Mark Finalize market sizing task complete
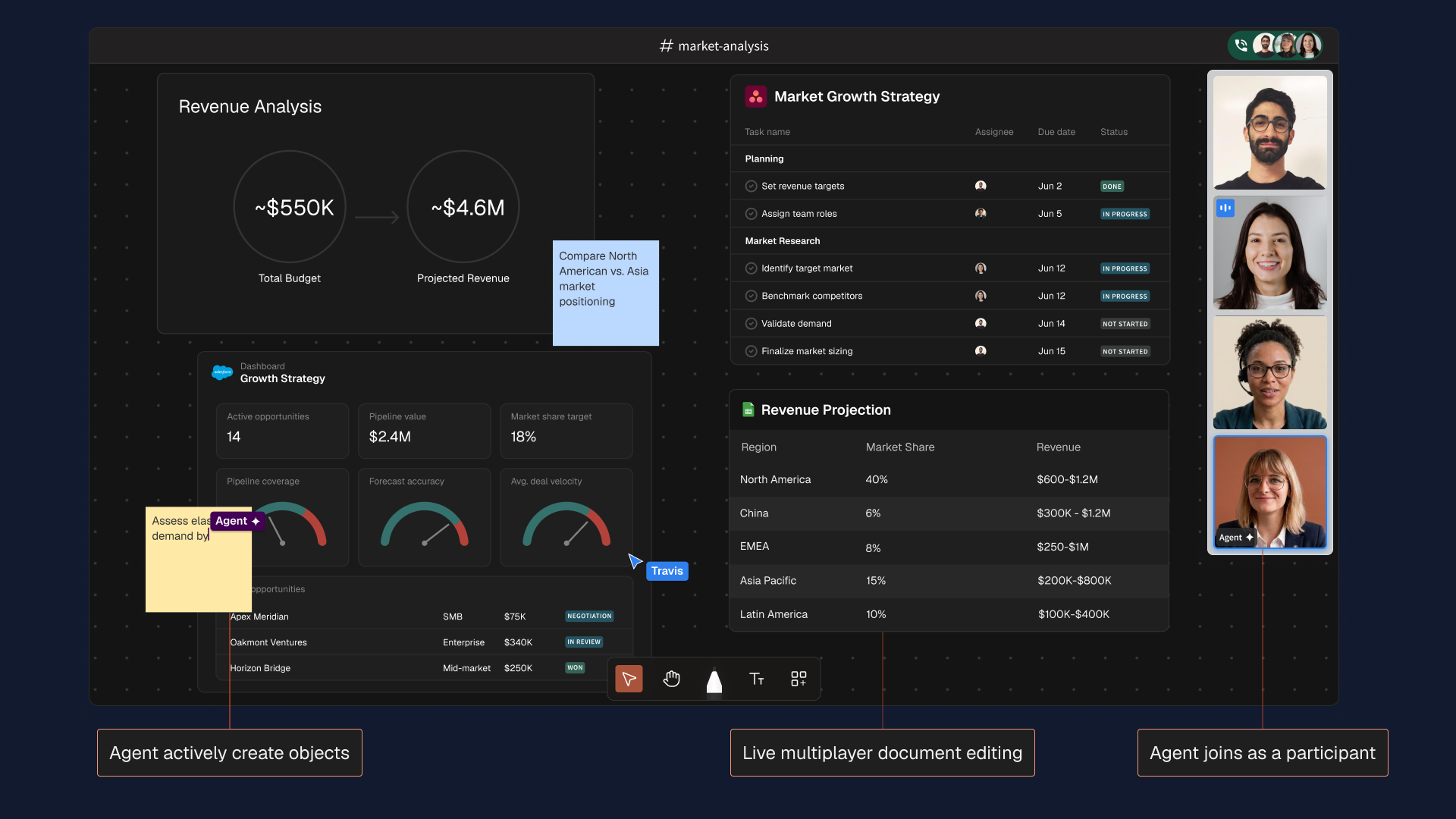This screenshot has width=1456, height=819. [751, 351]
